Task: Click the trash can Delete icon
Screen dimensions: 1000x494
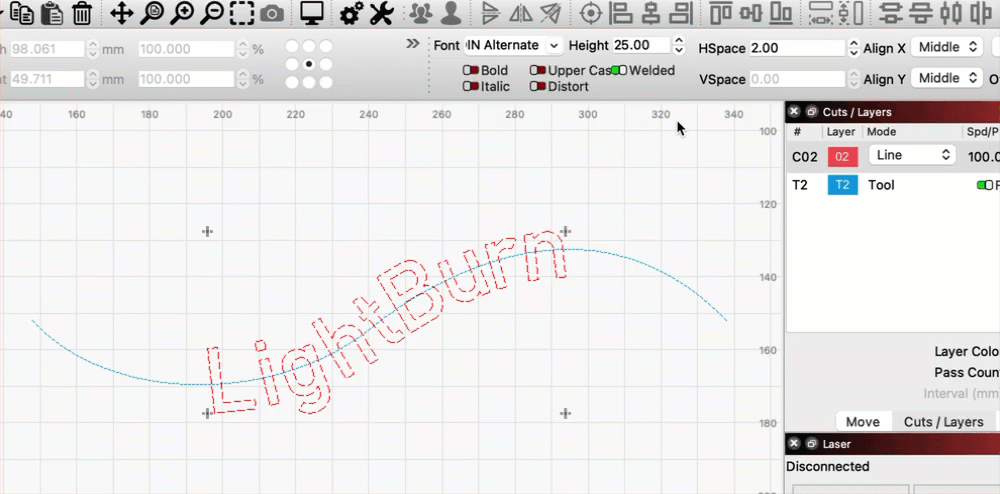Action: click(x=82, y=14)
